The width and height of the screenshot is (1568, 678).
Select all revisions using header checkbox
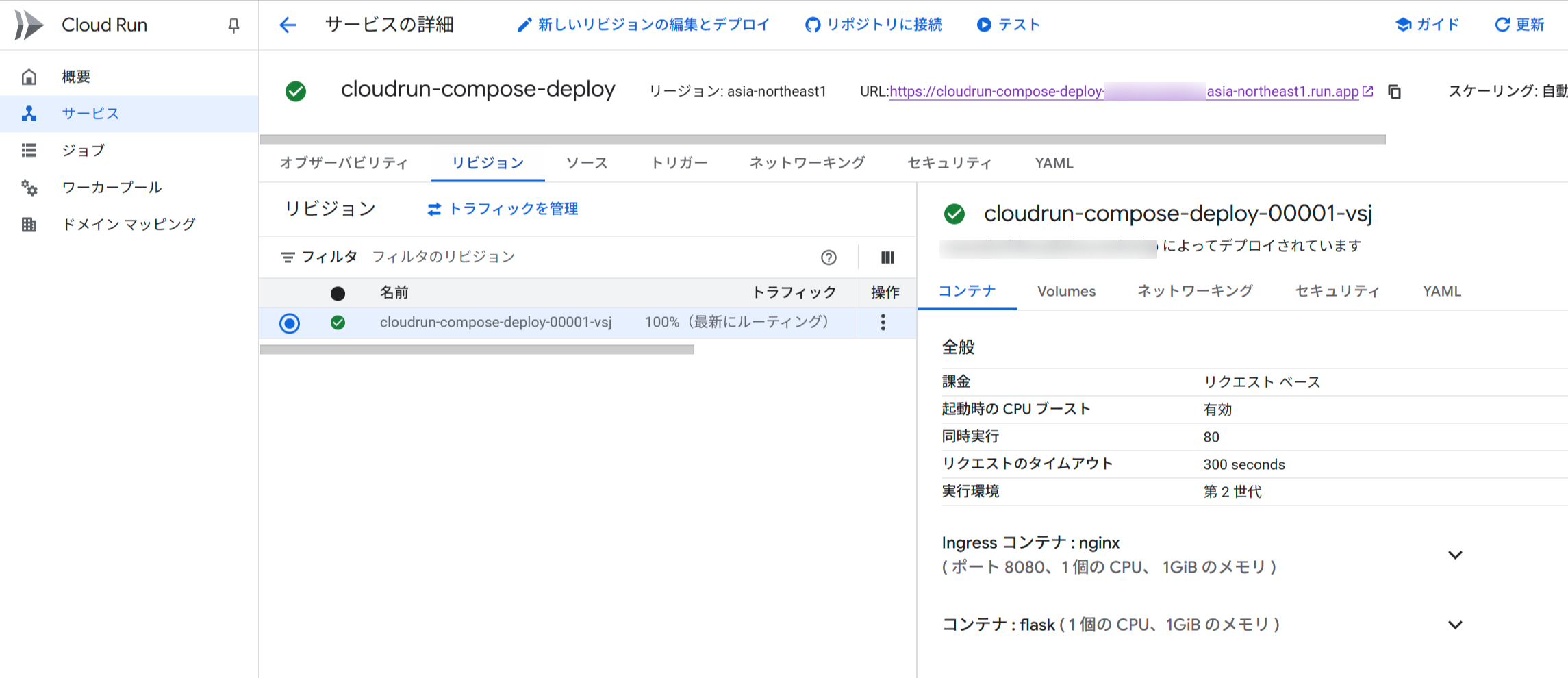pyautogui.click(x=338, y=292)
